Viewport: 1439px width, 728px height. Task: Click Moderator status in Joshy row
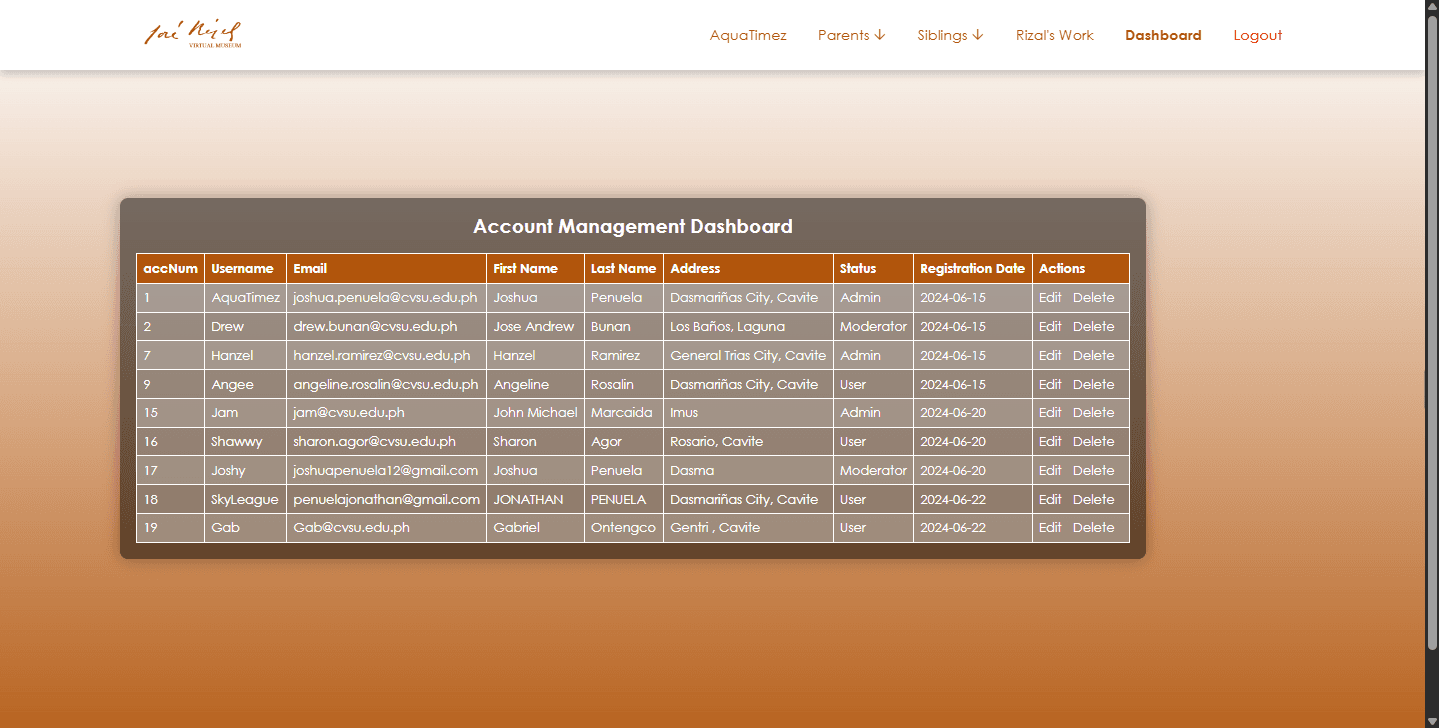click(x=873, y=470)
